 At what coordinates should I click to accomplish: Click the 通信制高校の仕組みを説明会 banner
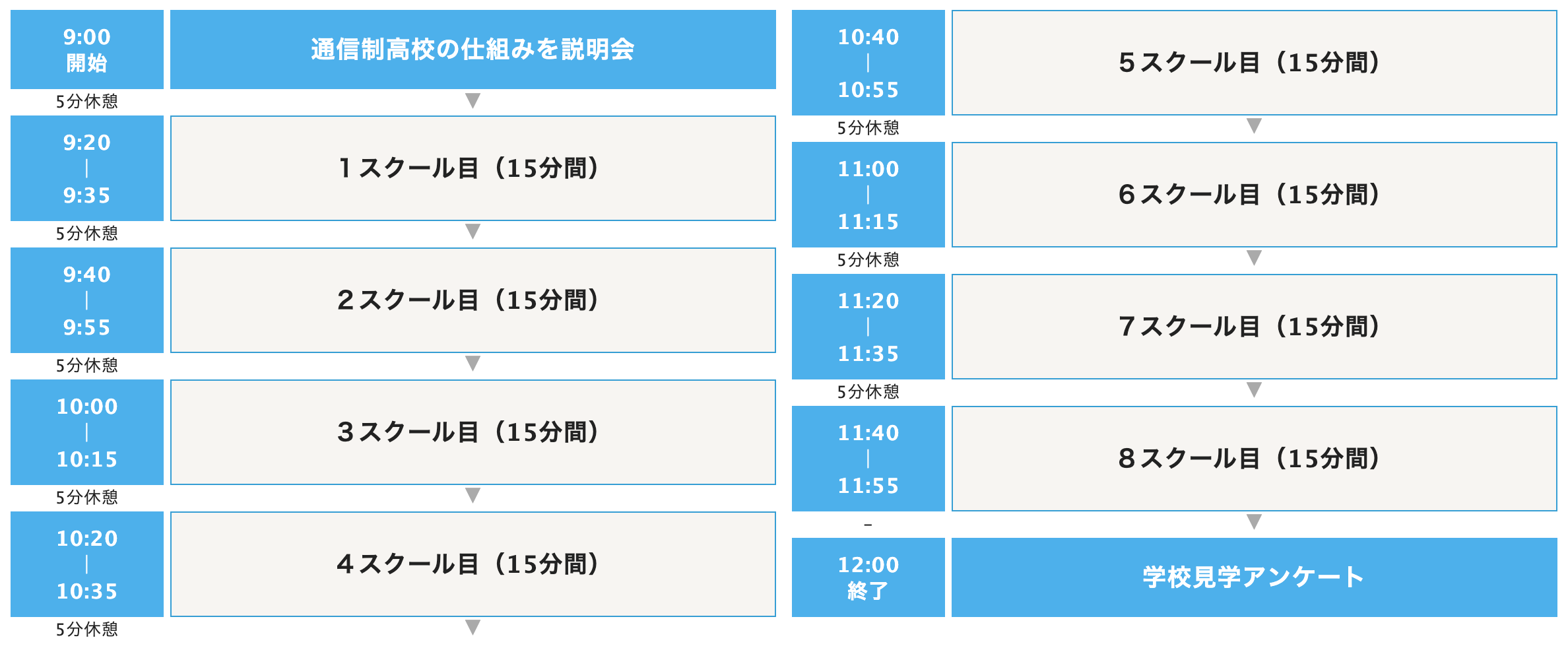click(473, 49)
